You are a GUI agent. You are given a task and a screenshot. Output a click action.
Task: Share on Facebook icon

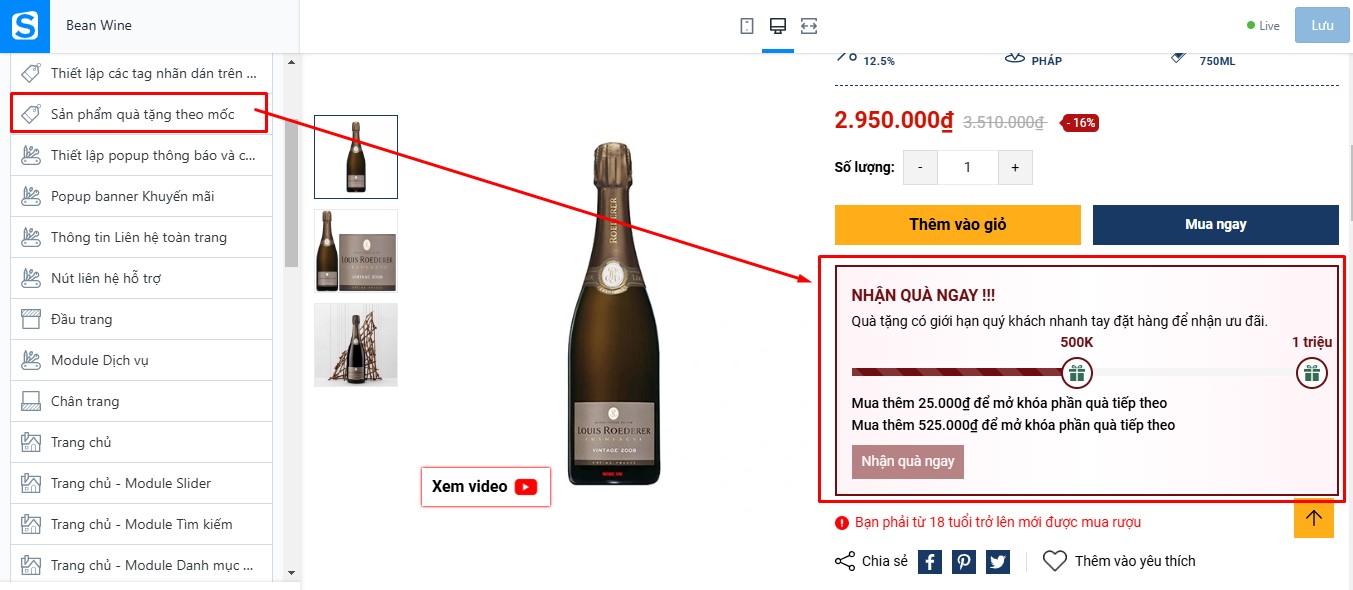click(930, 561)
